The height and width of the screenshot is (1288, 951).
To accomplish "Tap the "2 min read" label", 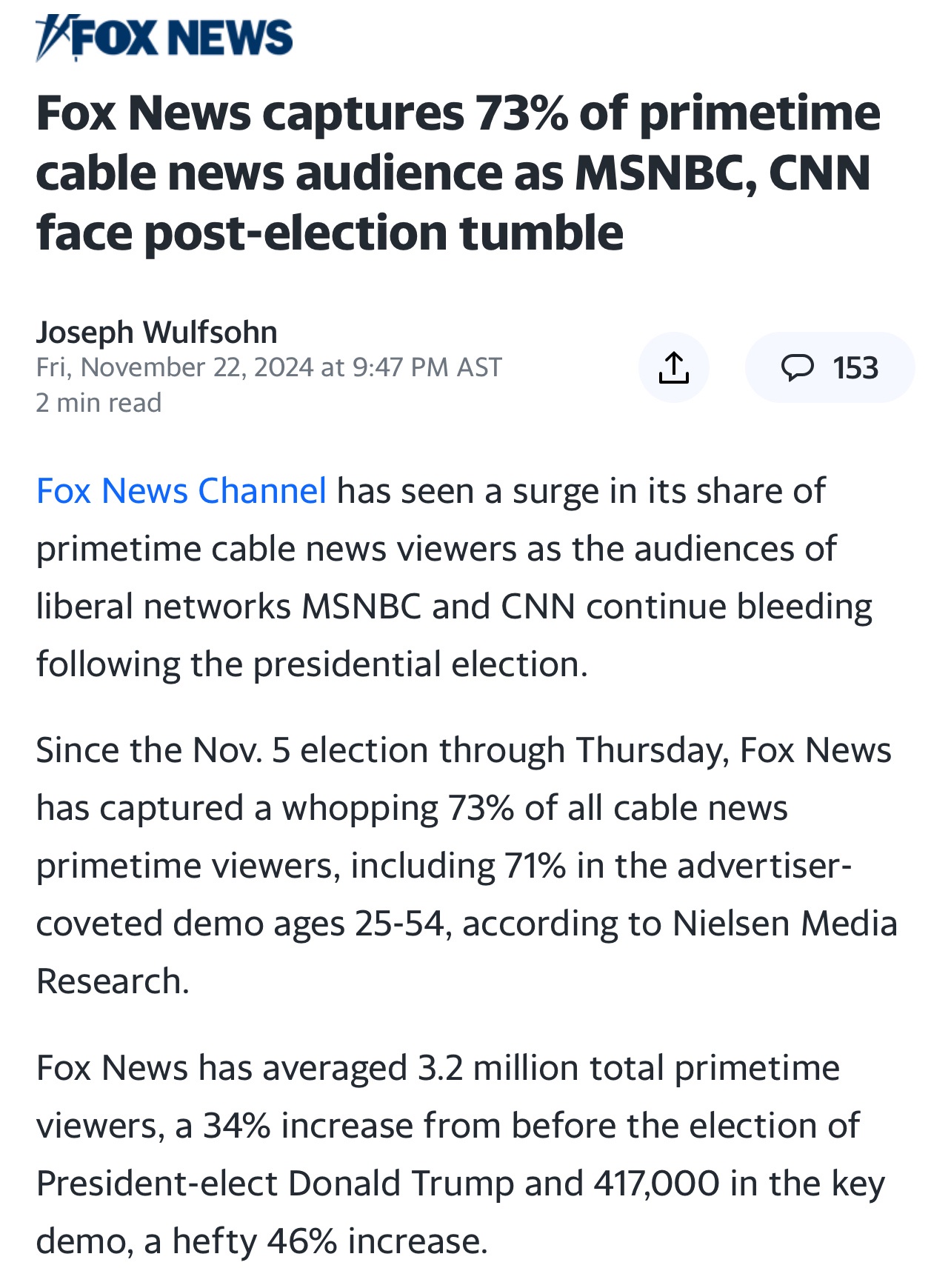I will point(99,403).
